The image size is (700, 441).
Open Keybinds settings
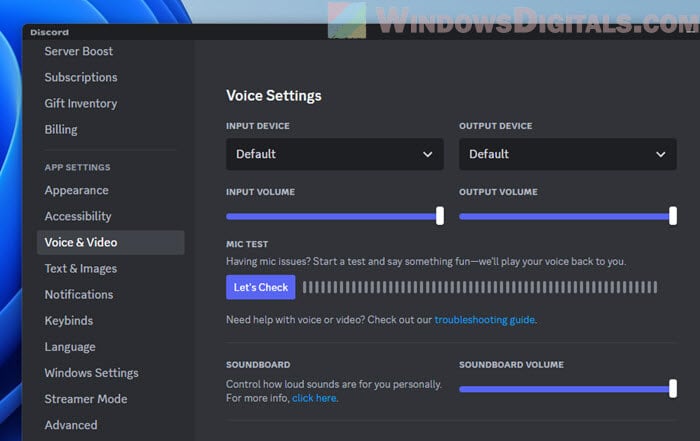[x=69, y=321]
